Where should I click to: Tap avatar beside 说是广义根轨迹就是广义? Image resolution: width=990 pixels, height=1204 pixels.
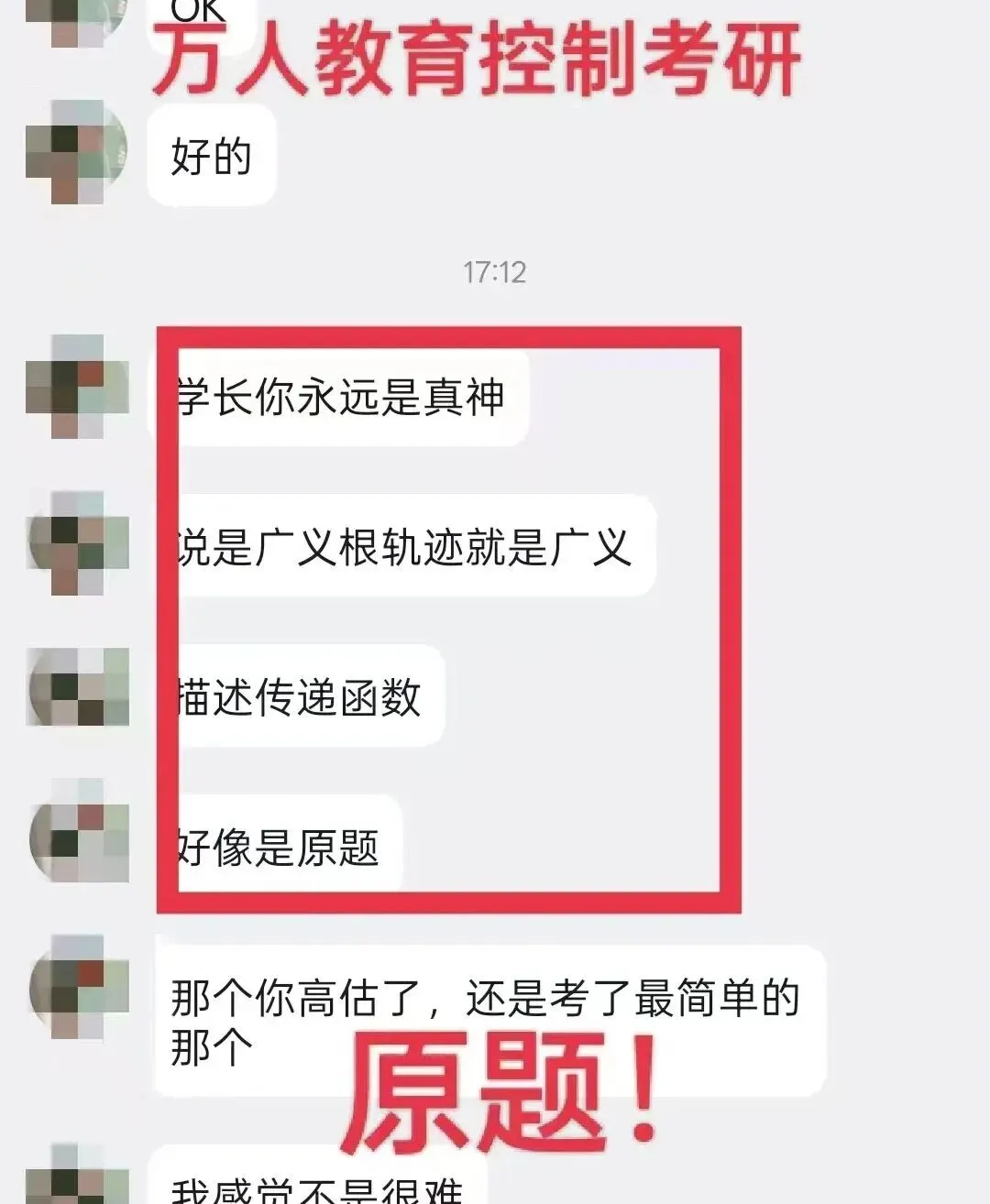point(77,542)
